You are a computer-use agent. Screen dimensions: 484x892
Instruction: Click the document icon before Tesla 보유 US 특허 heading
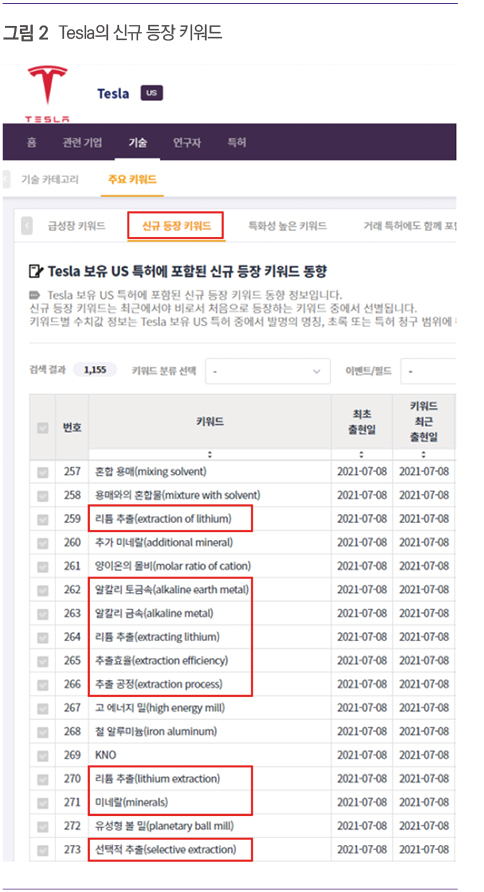tap(36, 271)
